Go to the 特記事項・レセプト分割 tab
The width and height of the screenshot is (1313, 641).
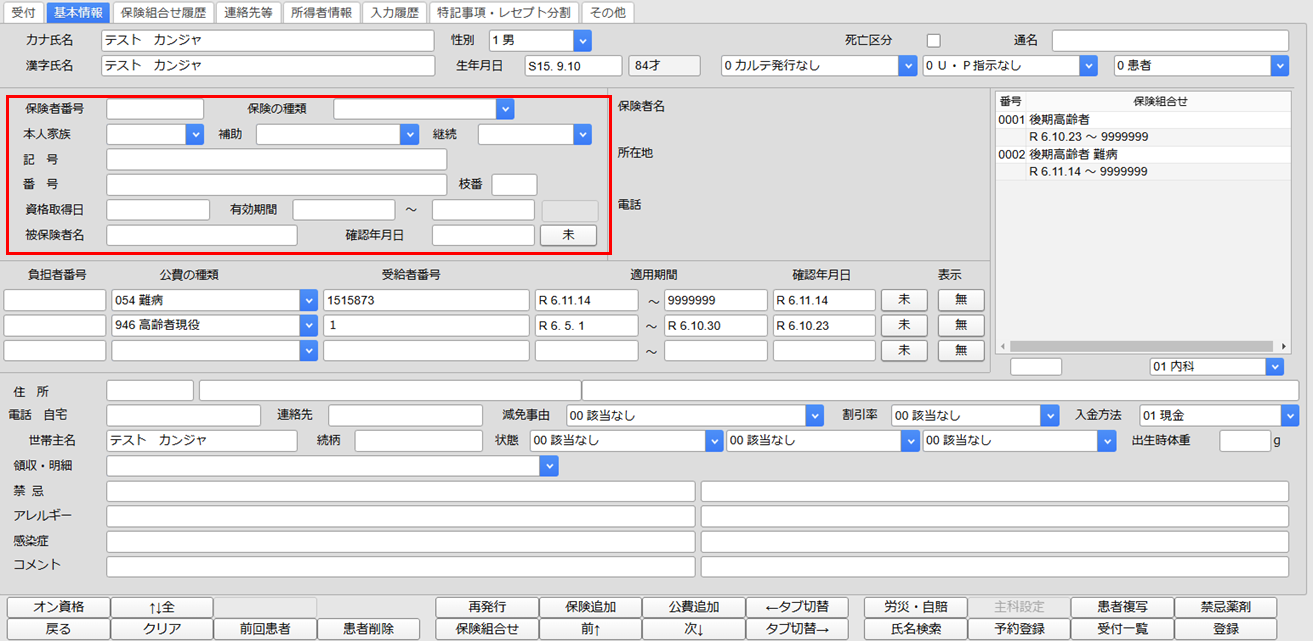(x=504, y=13)
